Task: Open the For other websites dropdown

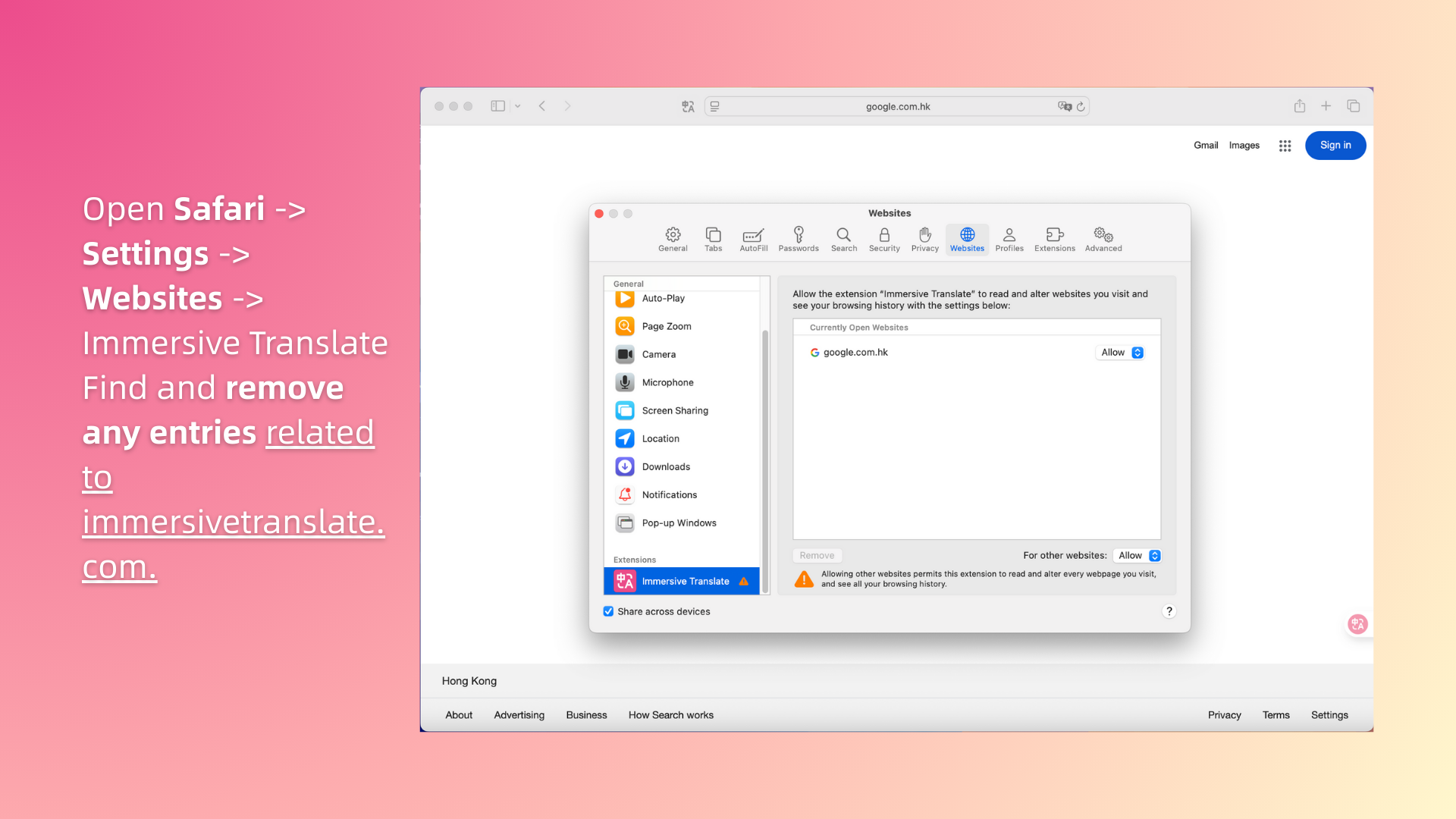Action: point(1137,556)
